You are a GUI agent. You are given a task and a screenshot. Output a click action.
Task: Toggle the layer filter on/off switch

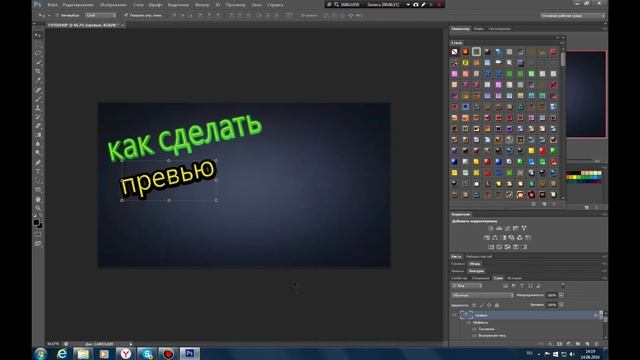(x=563, y=285)
